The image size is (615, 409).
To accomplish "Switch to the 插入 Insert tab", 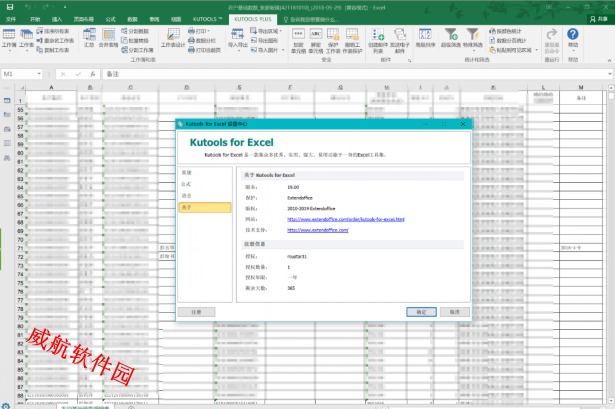I will pos(57,19).
